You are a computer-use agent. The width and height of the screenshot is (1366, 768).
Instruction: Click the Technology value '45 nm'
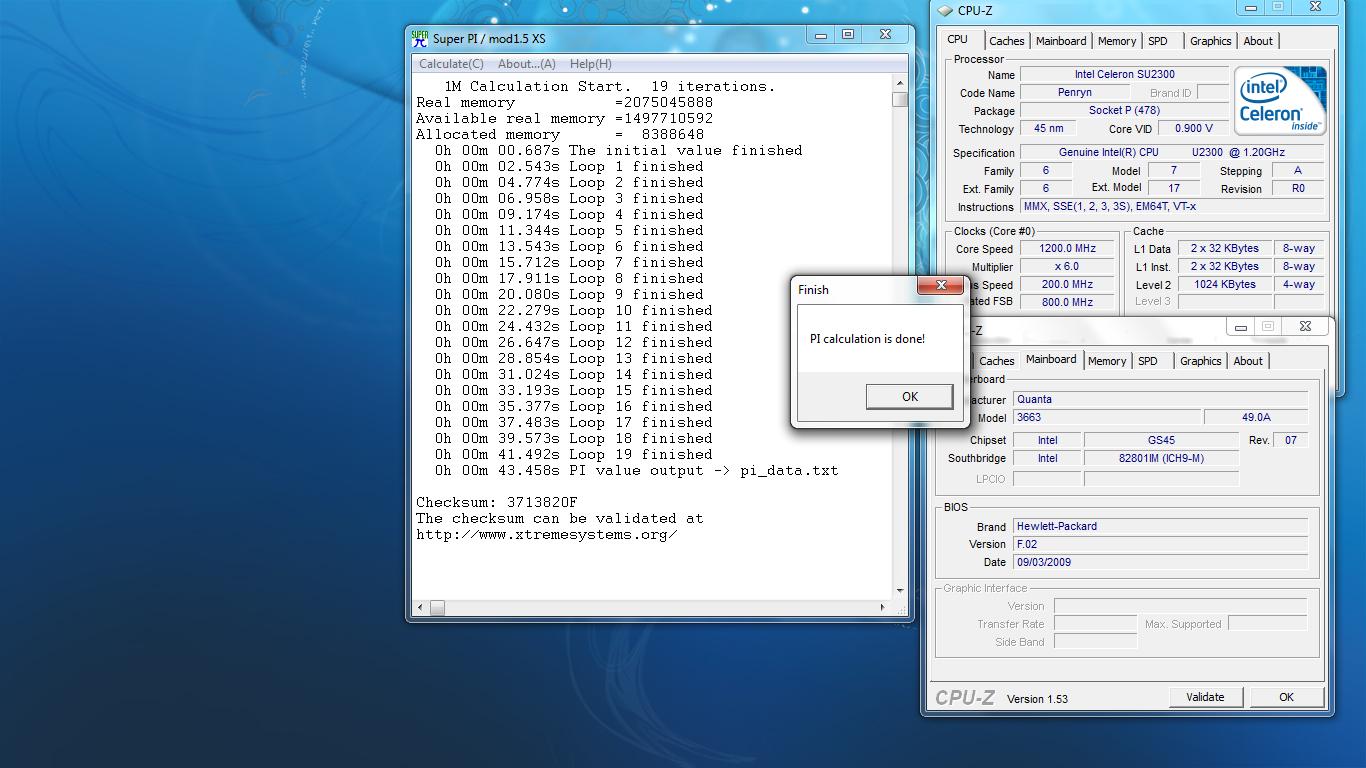1048,128
